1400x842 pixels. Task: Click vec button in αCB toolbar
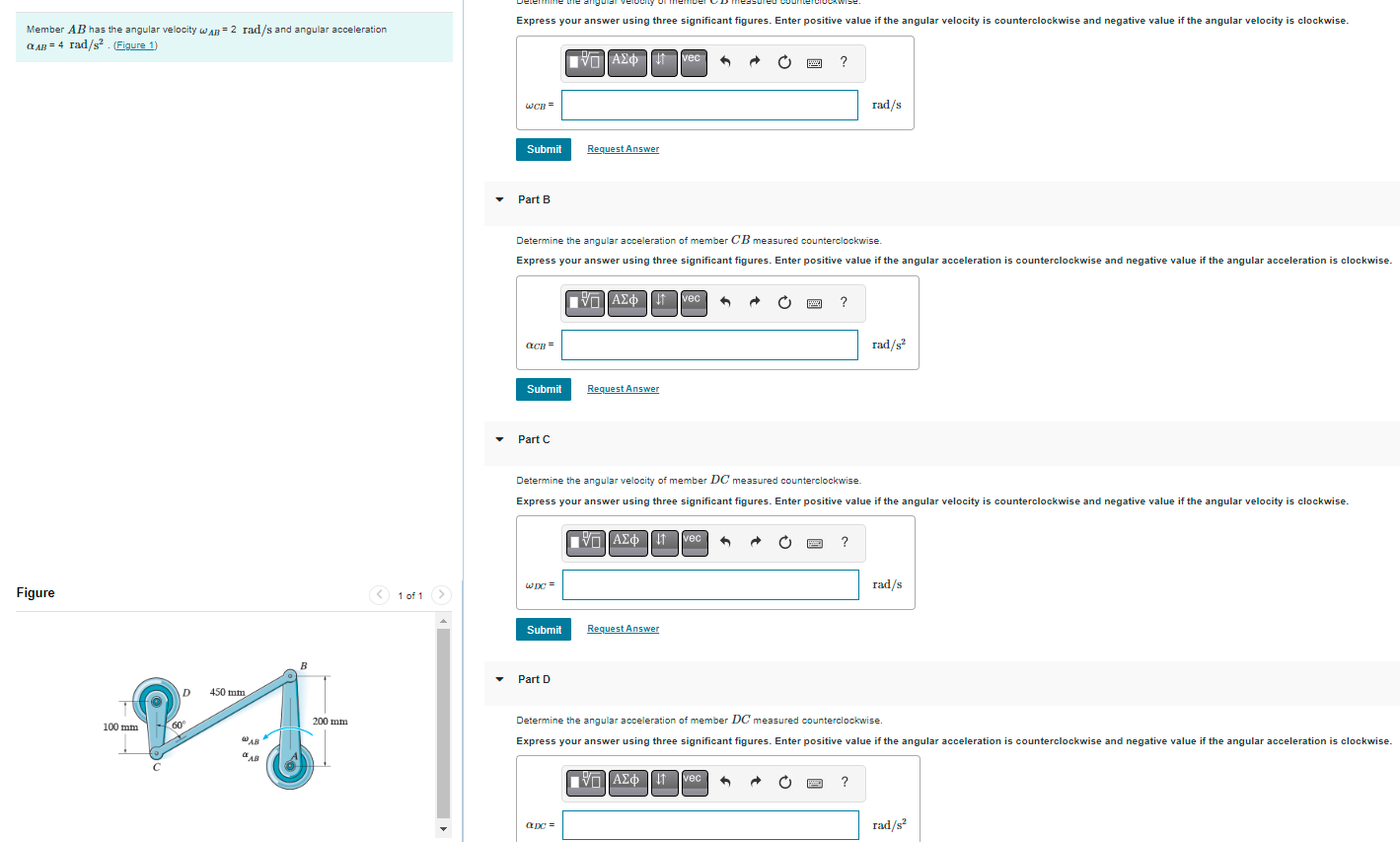click(693, 302)
